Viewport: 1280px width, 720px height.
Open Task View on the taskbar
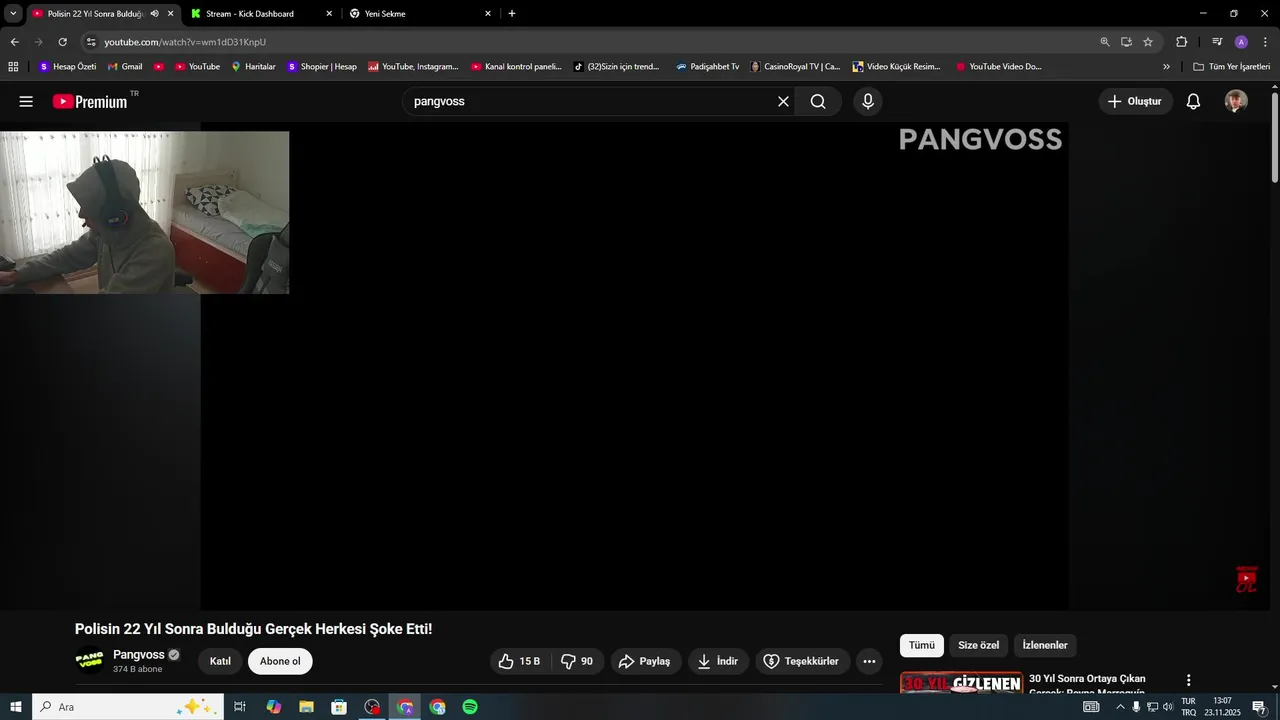pyautogui.click(x=240, y=707)
